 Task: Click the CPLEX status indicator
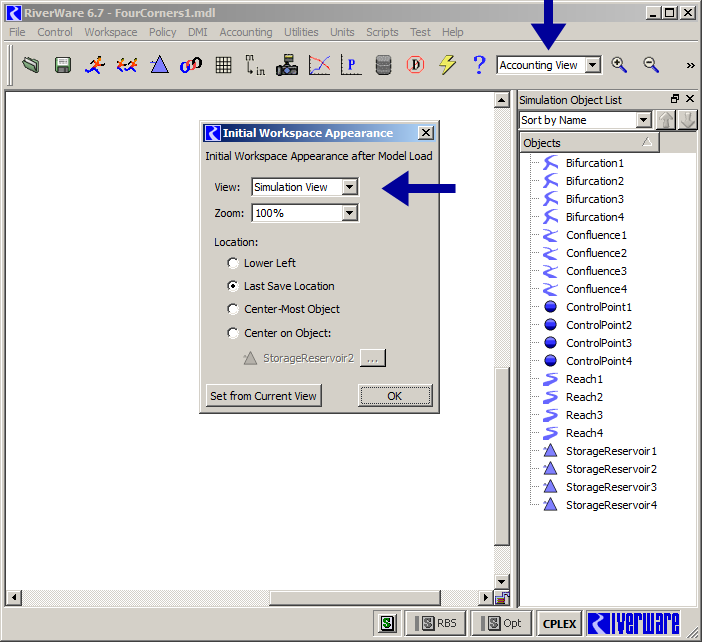coord(559,623)
